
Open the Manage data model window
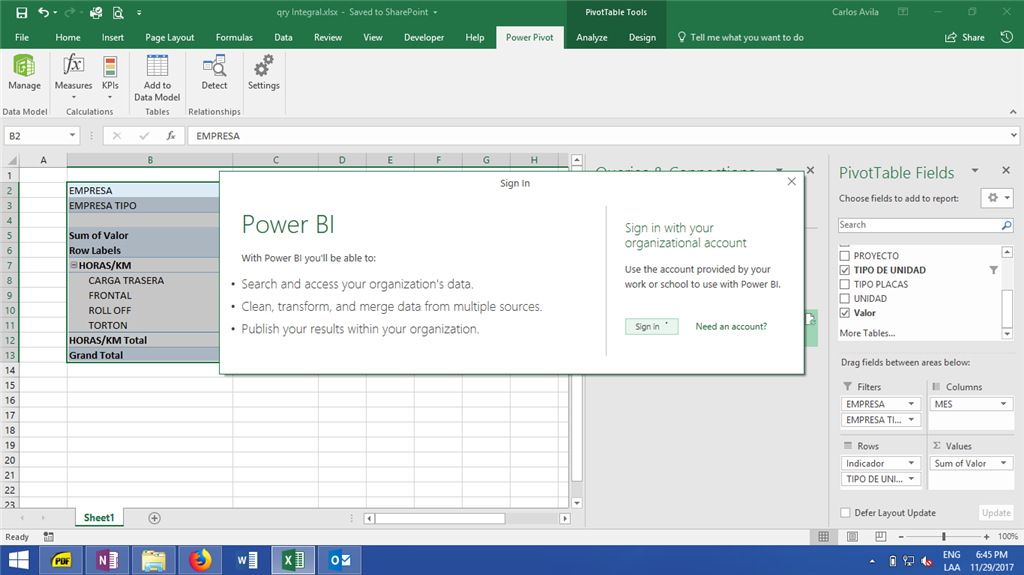tap(24, 73)
